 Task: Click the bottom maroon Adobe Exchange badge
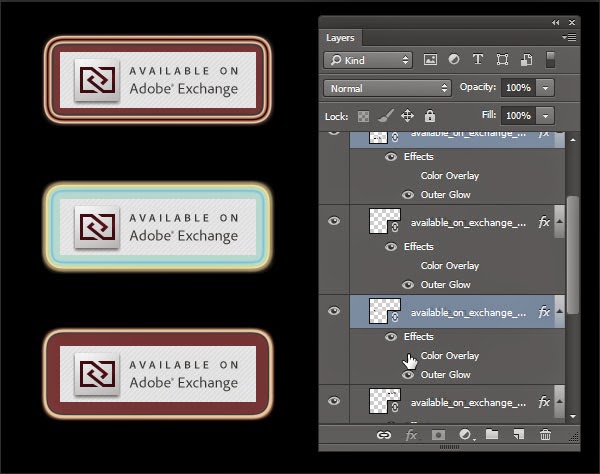pyautogui.click(x=158, y=373)
